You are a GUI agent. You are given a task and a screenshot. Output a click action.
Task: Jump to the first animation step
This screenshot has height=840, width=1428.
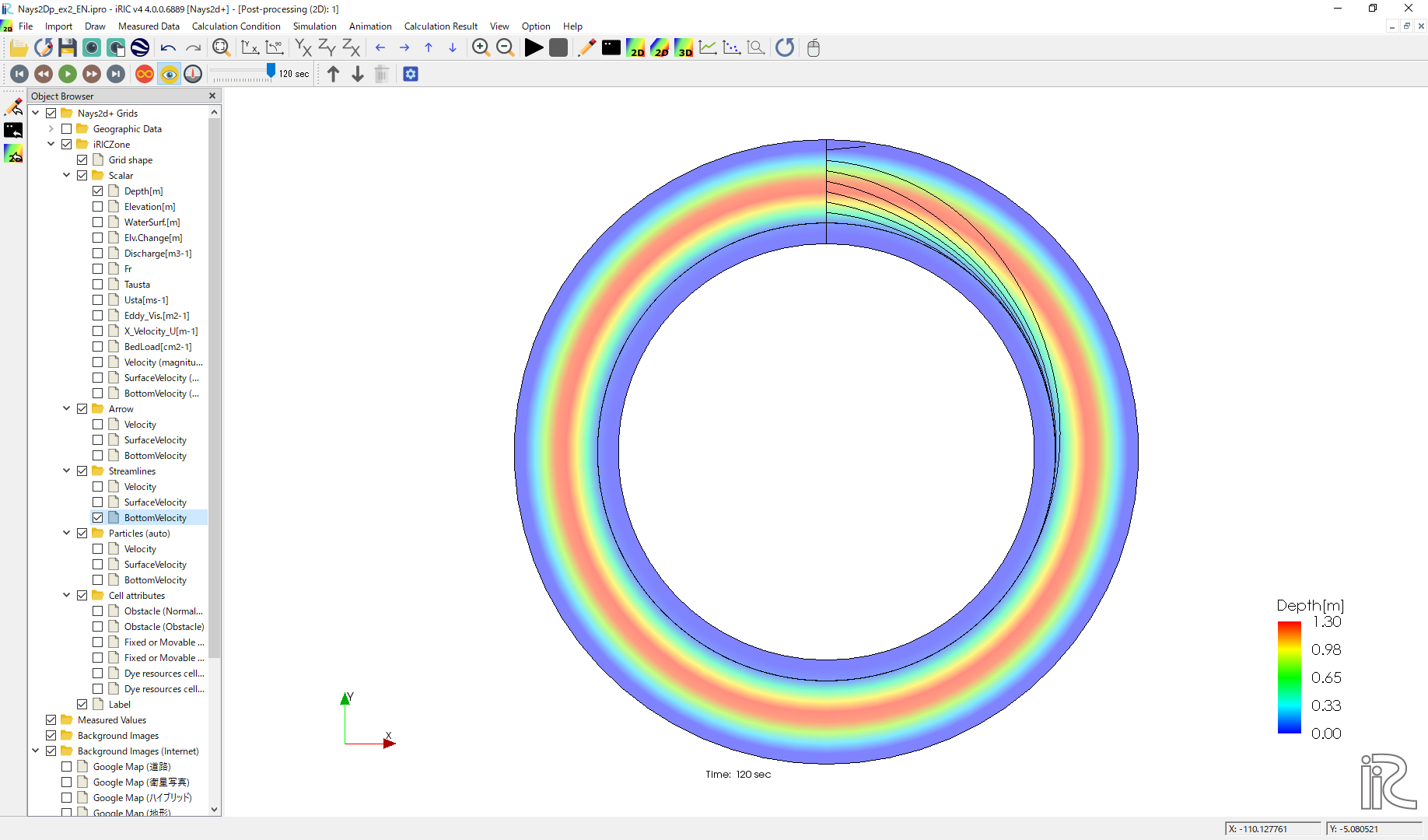[19, 74]
